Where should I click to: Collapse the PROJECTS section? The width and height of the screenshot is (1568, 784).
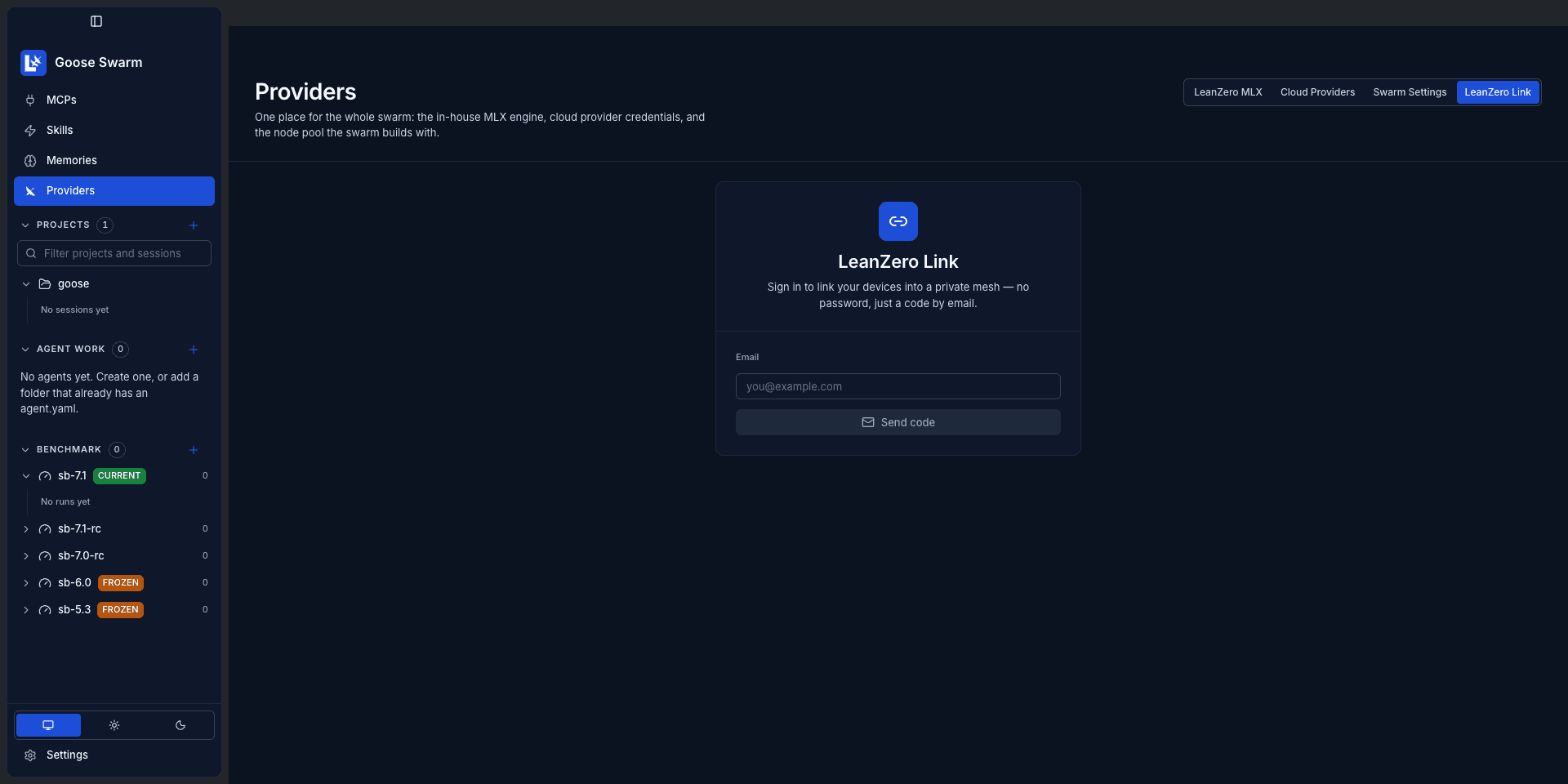pos(25,225)
